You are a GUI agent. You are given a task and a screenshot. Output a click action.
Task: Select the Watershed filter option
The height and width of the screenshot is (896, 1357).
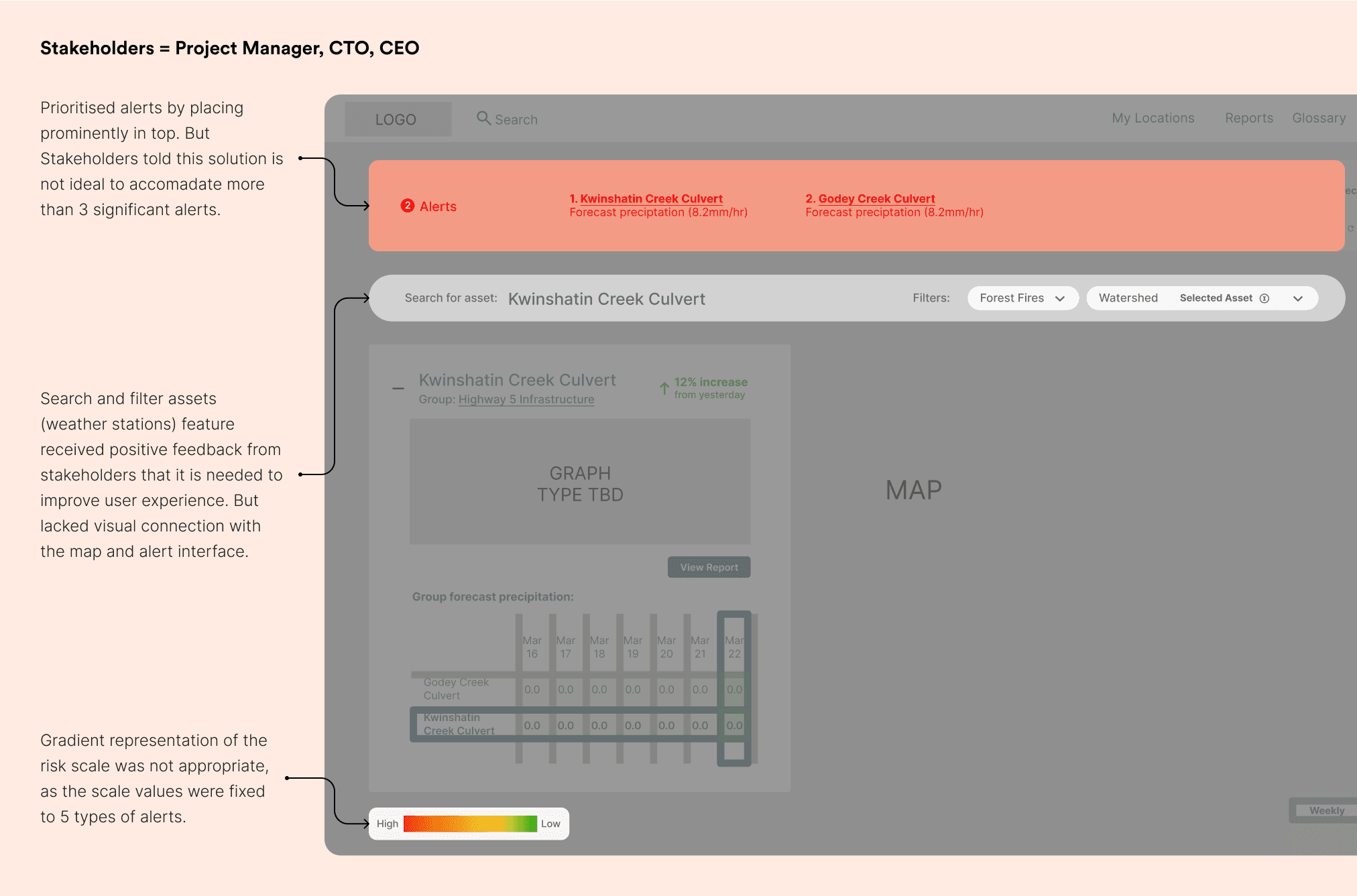click(1128, 298)
